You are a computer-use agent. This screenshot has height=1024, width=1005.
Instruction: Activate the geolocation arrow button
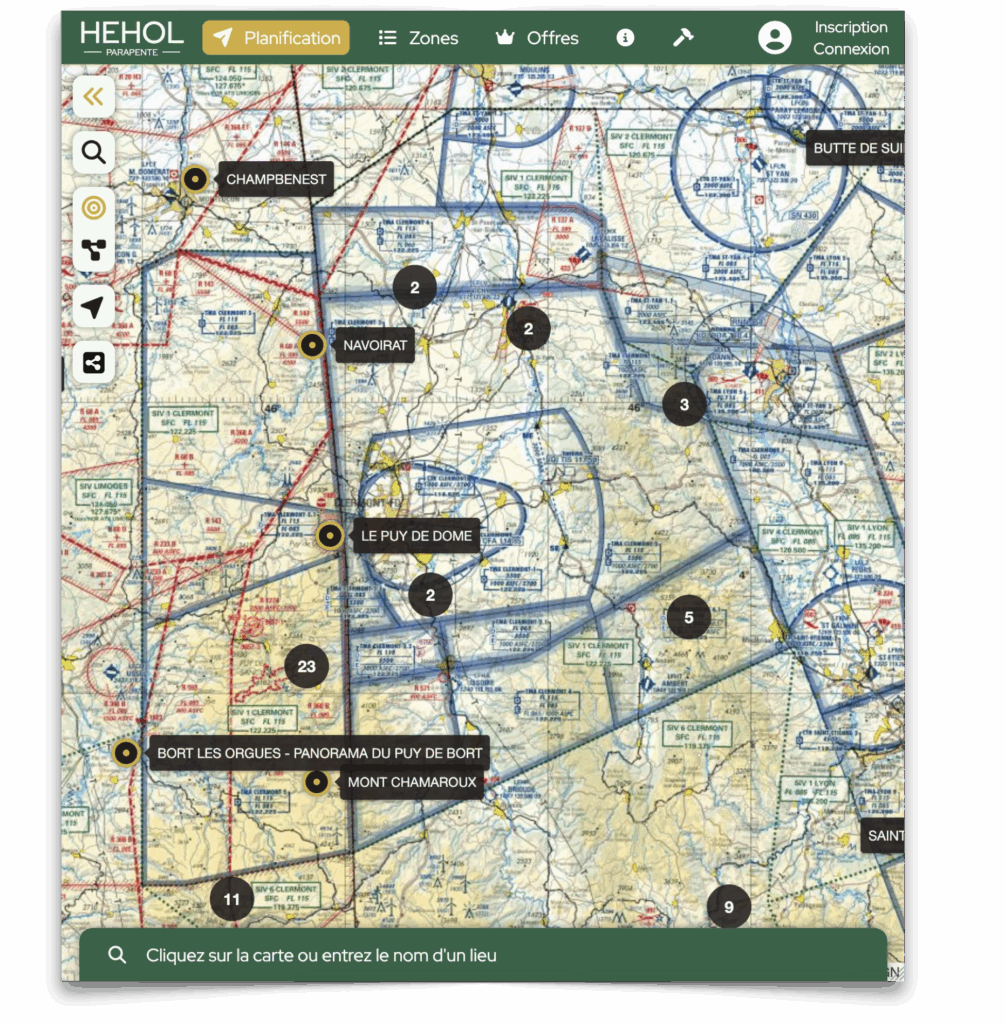point(94,307)
